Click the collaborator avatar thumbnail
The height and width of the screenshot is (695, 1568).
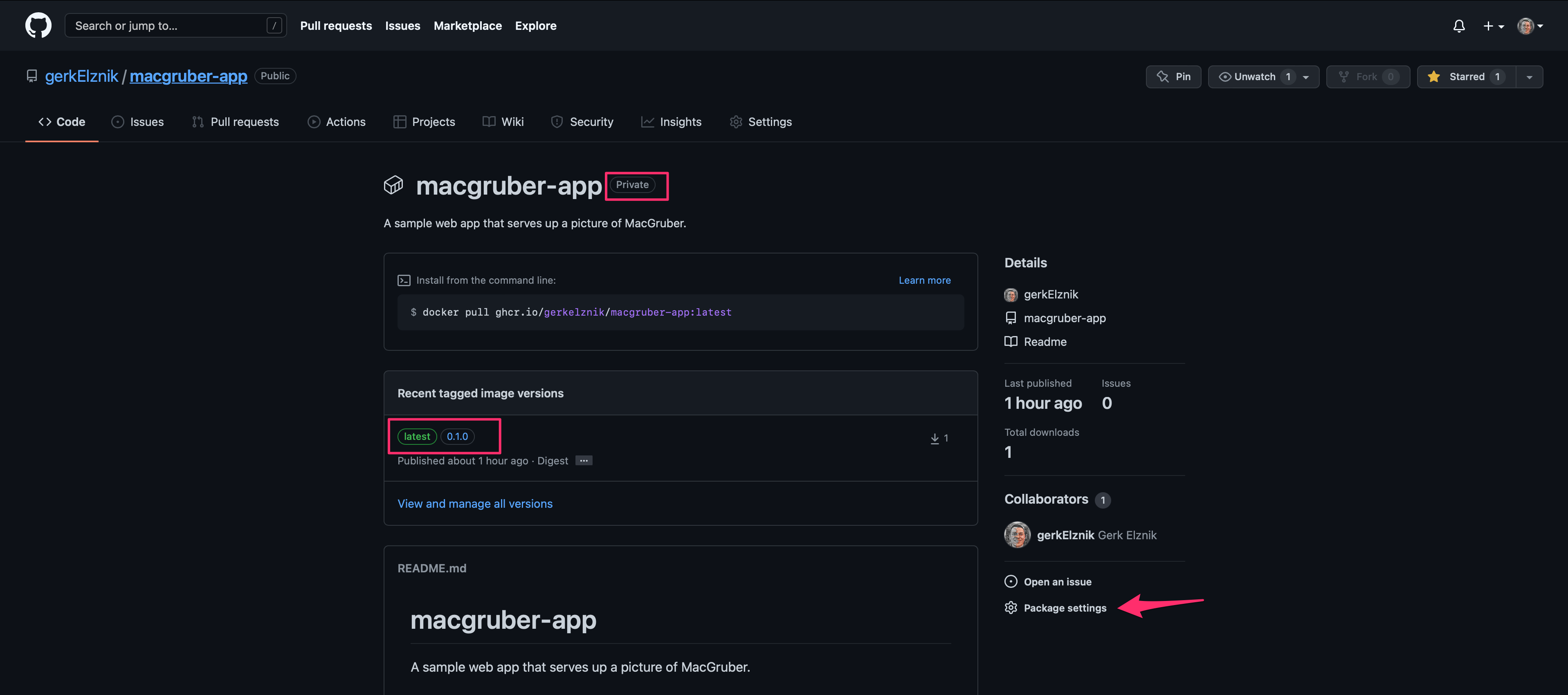(x=1017, y=535)
